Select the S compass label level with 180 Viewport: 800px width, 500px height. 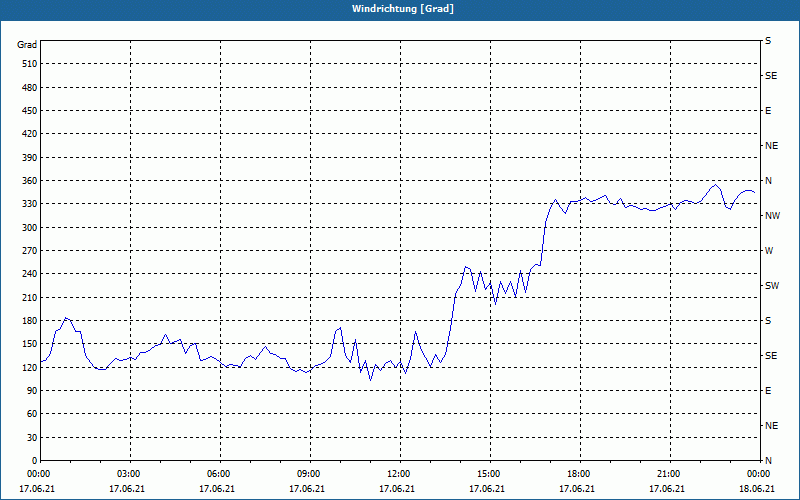point(768,321)
